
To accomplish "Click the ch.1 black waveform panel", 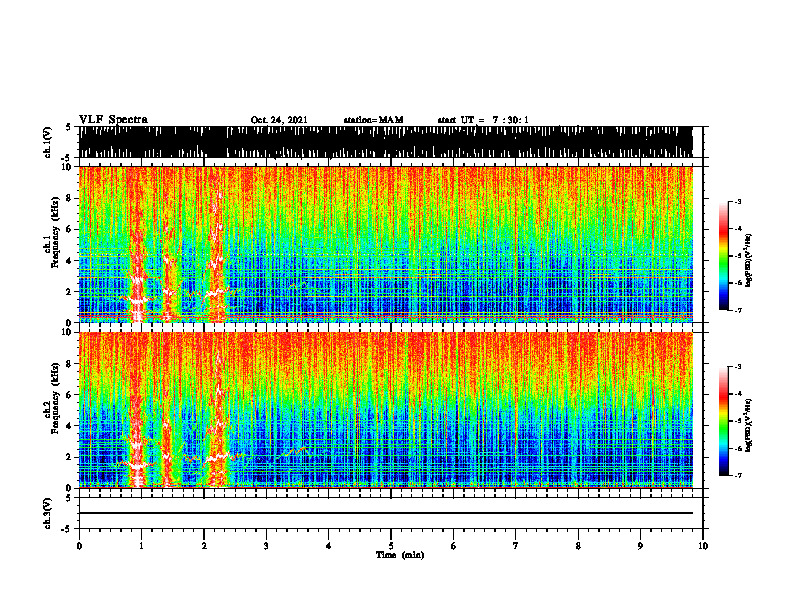I will point(385,142).
